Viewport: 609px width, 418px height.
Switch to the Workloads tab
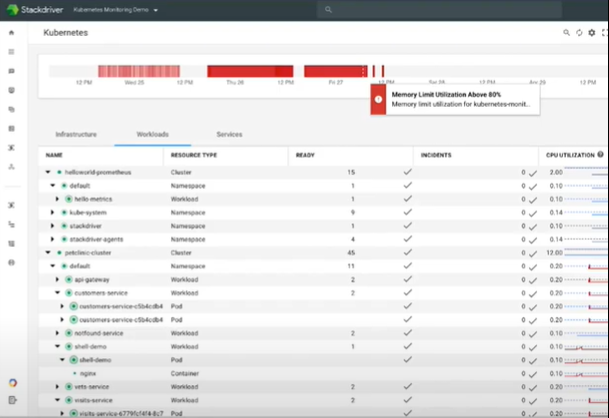pos(152,134)
